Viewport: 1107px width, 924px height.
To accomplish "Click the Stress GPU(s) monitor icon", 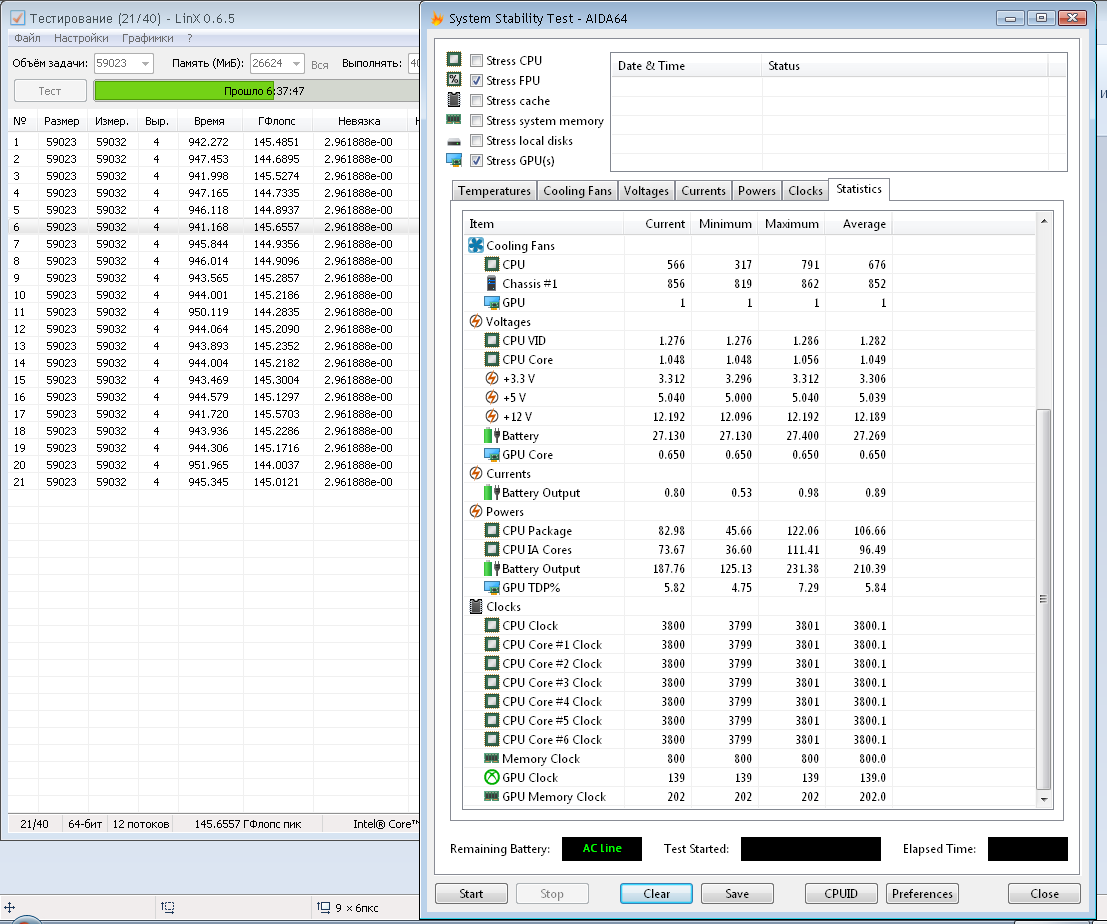I will [454, 160].
